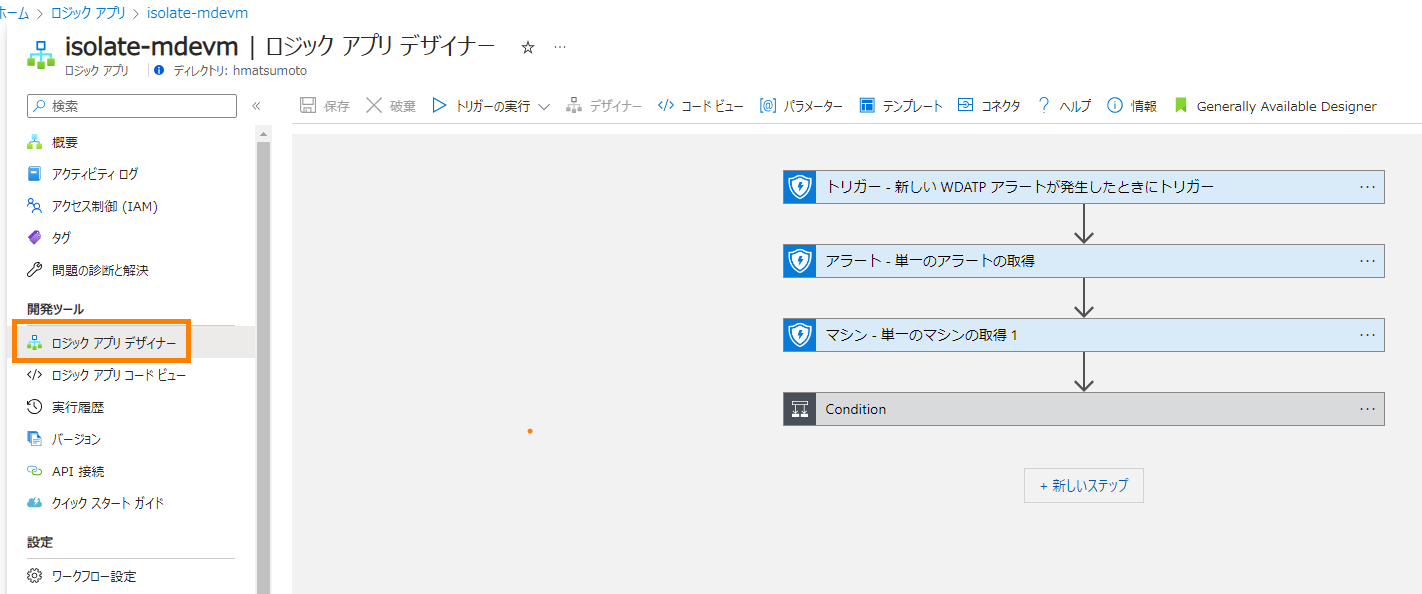Focus the 検索 search box

coord(132,106)
